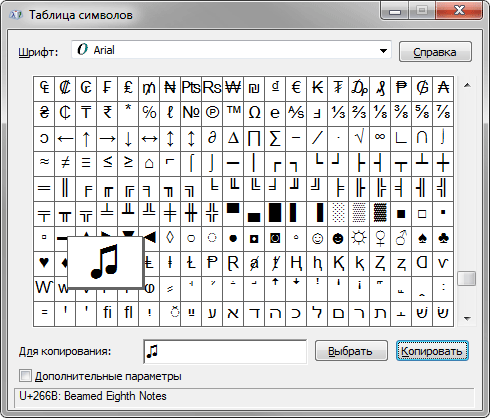Select the lozenge ◊ symbol
The height and width of the screenshot is (418, 490).
point(170,239)
